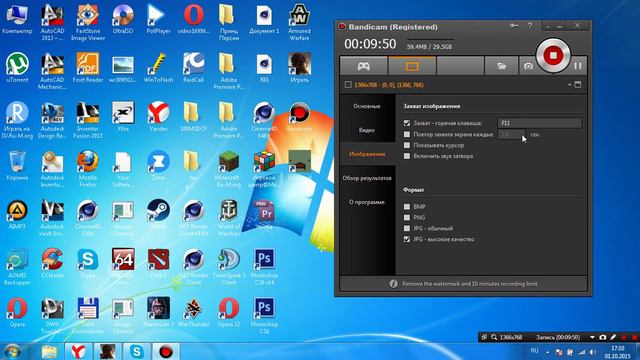Open dropdown arrow in Bandicam overlay bar
Viewport: 640px width, 360px height.
[x=592, y=337]
